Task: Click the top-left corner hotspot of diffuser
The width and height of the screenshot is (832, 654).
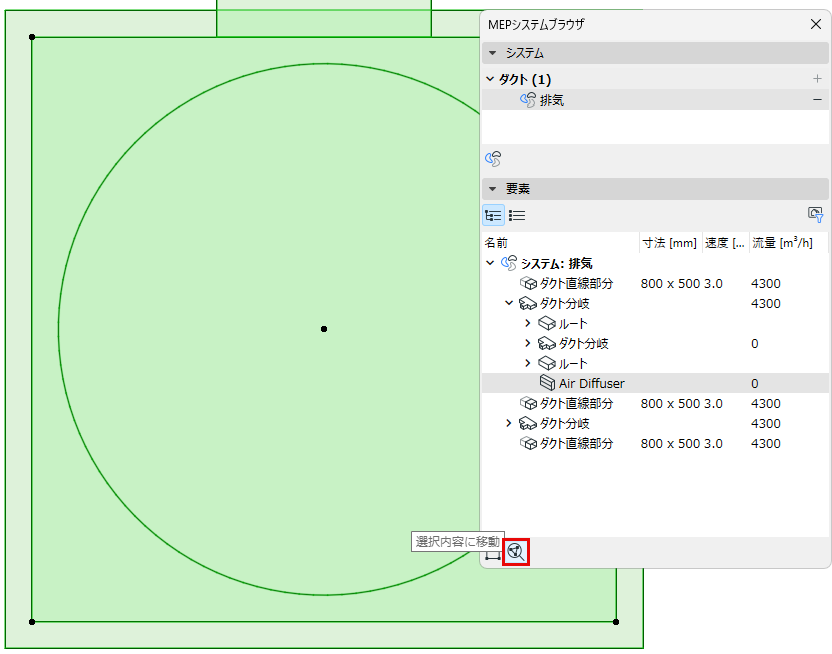Action: [32, 37]
